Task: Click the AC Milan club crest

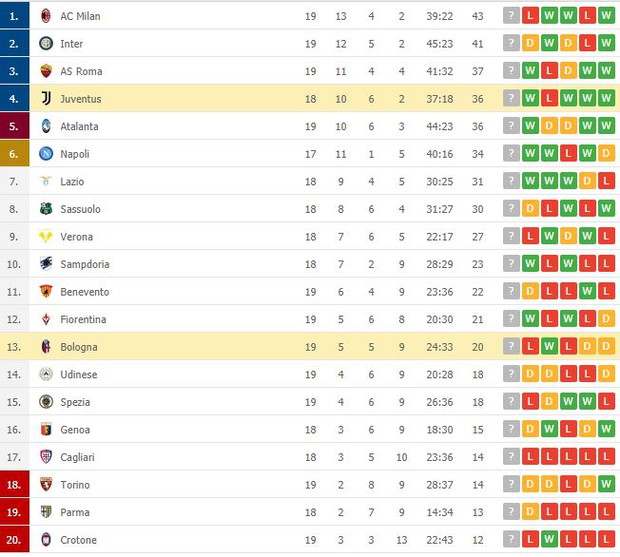Action: pyautogui.click(x=46, y=16)
